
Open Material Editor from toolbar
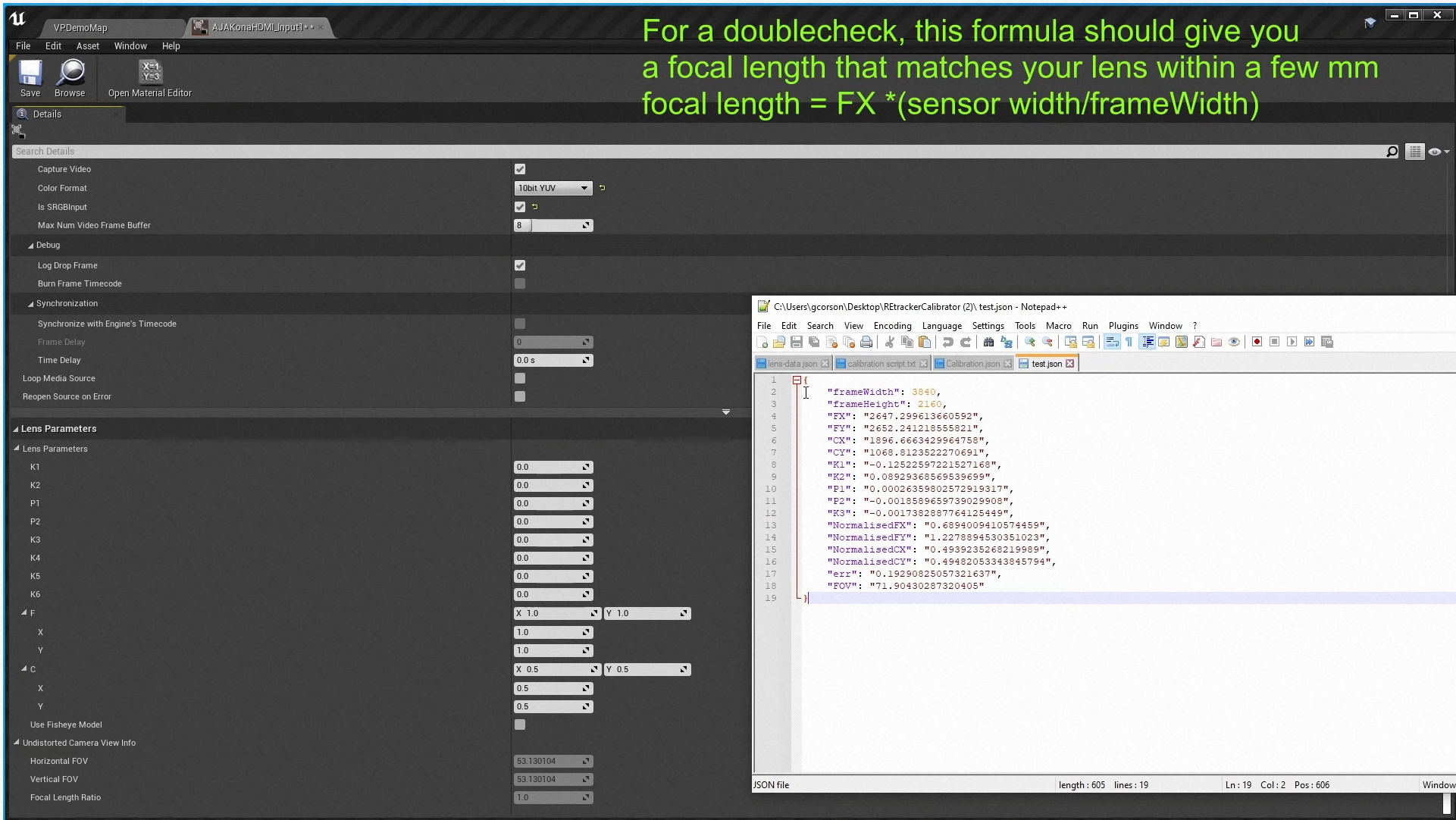click(150, 79)
